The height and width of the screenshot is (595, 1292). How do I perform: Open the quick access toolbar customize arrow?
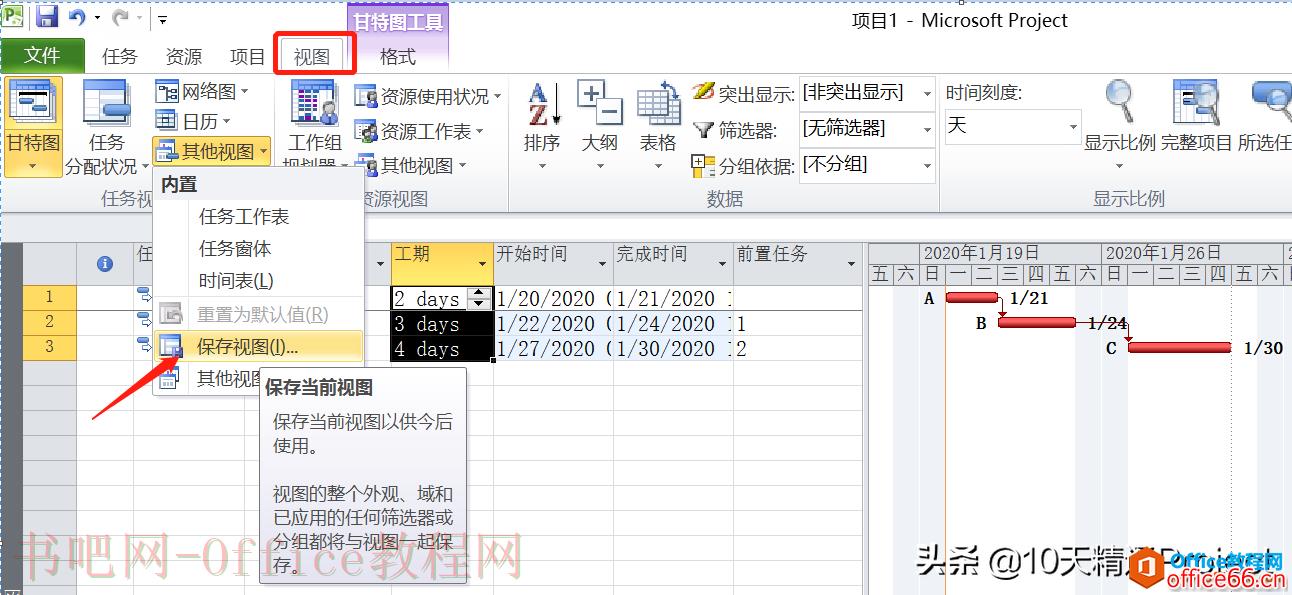(162, 18)
